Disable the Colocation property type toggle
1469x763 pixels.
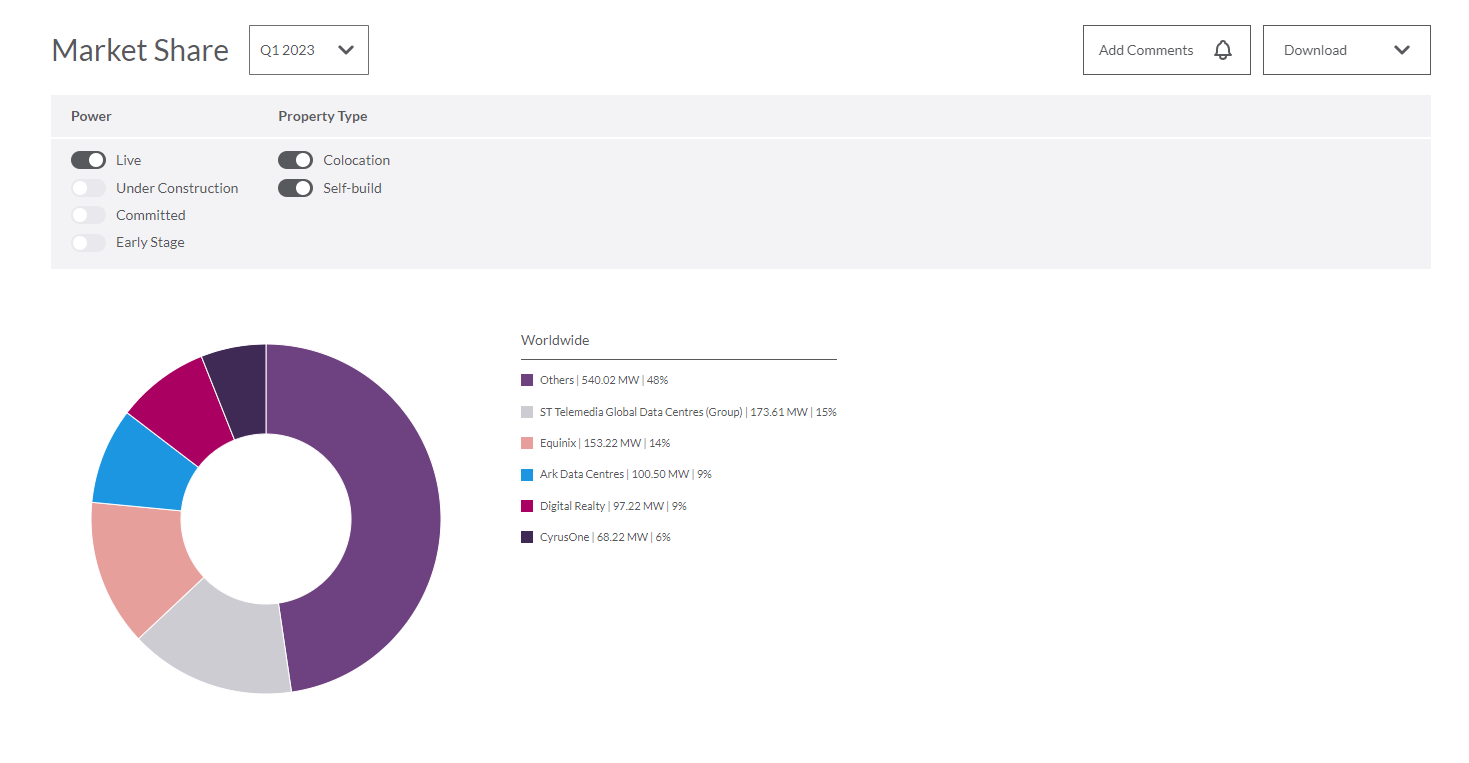coord(295,160)
